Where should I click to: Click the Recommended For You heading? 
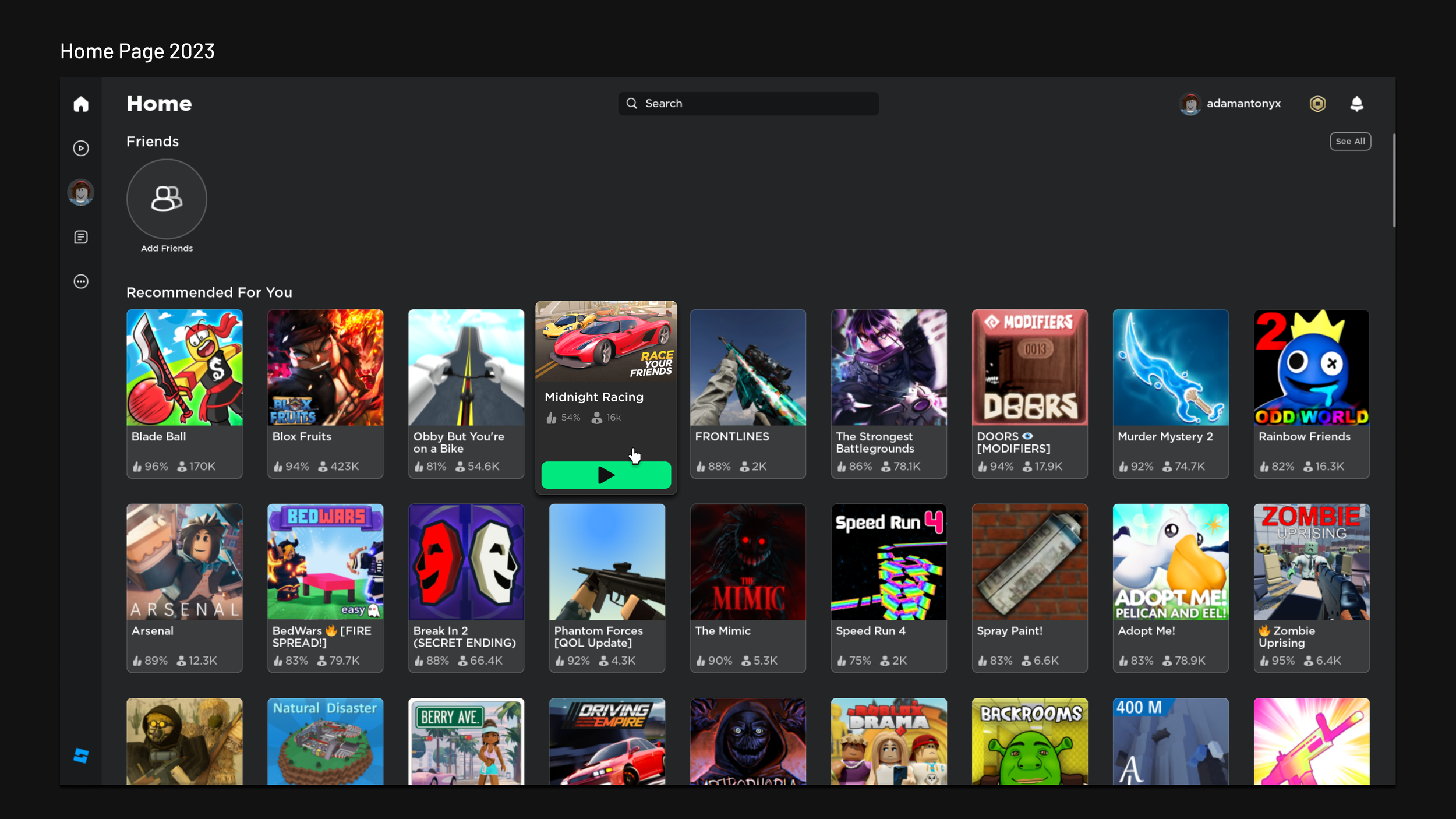(209, 292)
